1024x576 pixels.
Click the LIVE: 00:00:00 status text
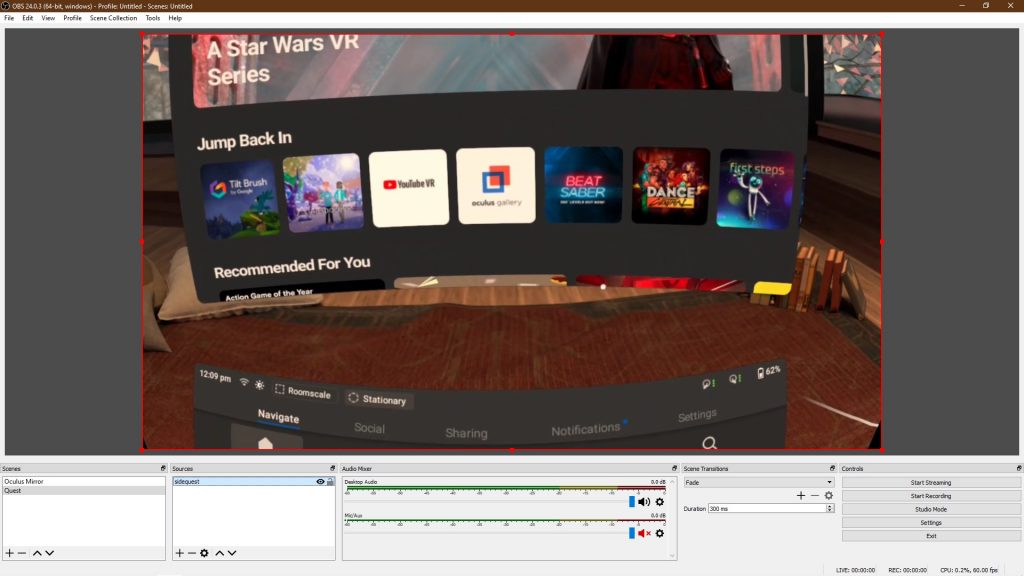856,570
